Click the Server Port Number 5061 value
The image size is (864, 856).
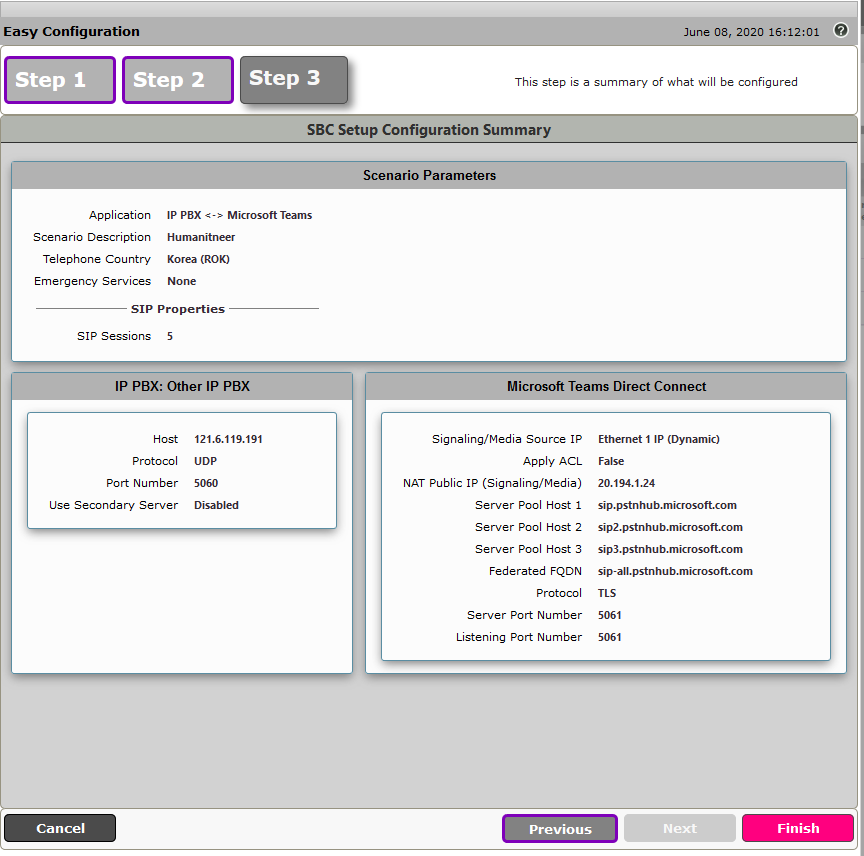[x=609, y=616]
